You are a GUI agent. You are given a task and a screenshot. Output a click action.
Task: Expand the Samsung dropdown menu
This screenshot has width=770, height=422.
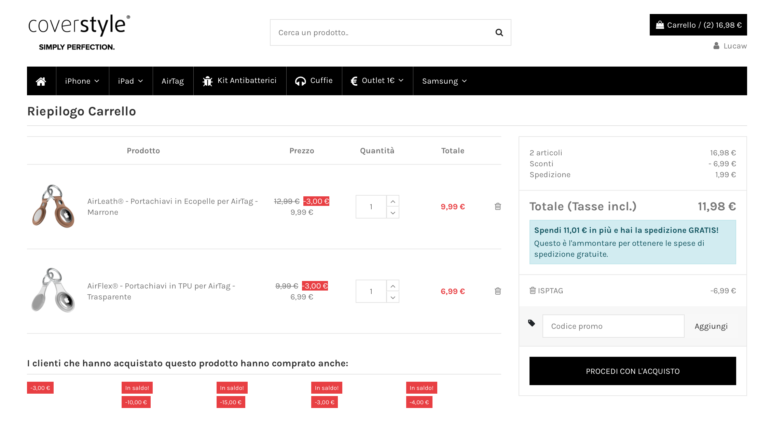(444, 81)
